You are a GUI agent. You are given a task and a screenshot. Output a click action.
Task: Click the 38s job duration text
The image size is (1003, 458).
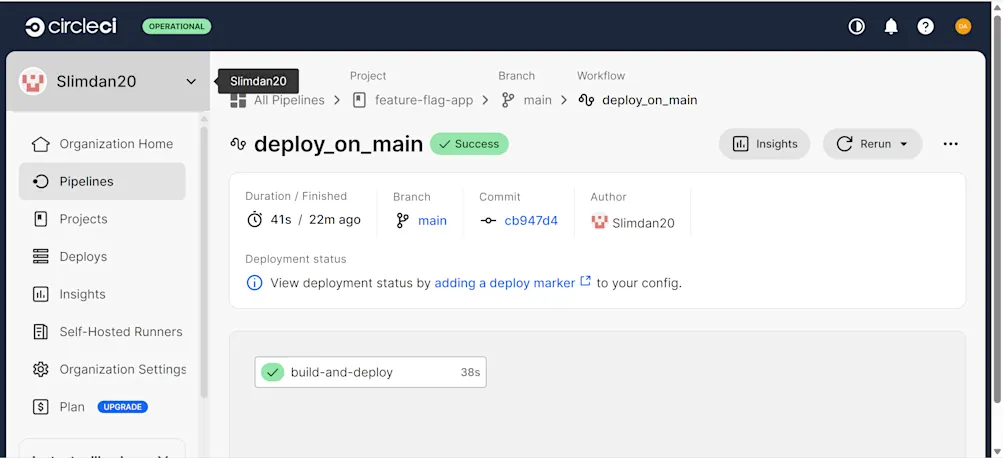click(470, 372)
